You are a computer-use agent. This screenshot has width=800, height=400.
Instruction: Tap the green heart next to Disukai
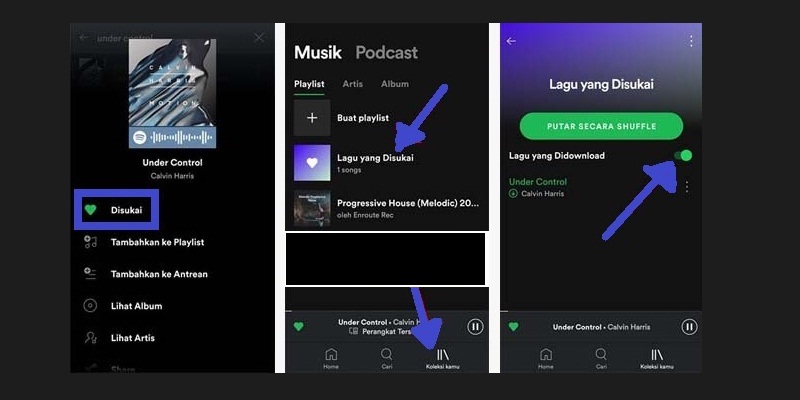pyautogui.click(x=90, y=210)
